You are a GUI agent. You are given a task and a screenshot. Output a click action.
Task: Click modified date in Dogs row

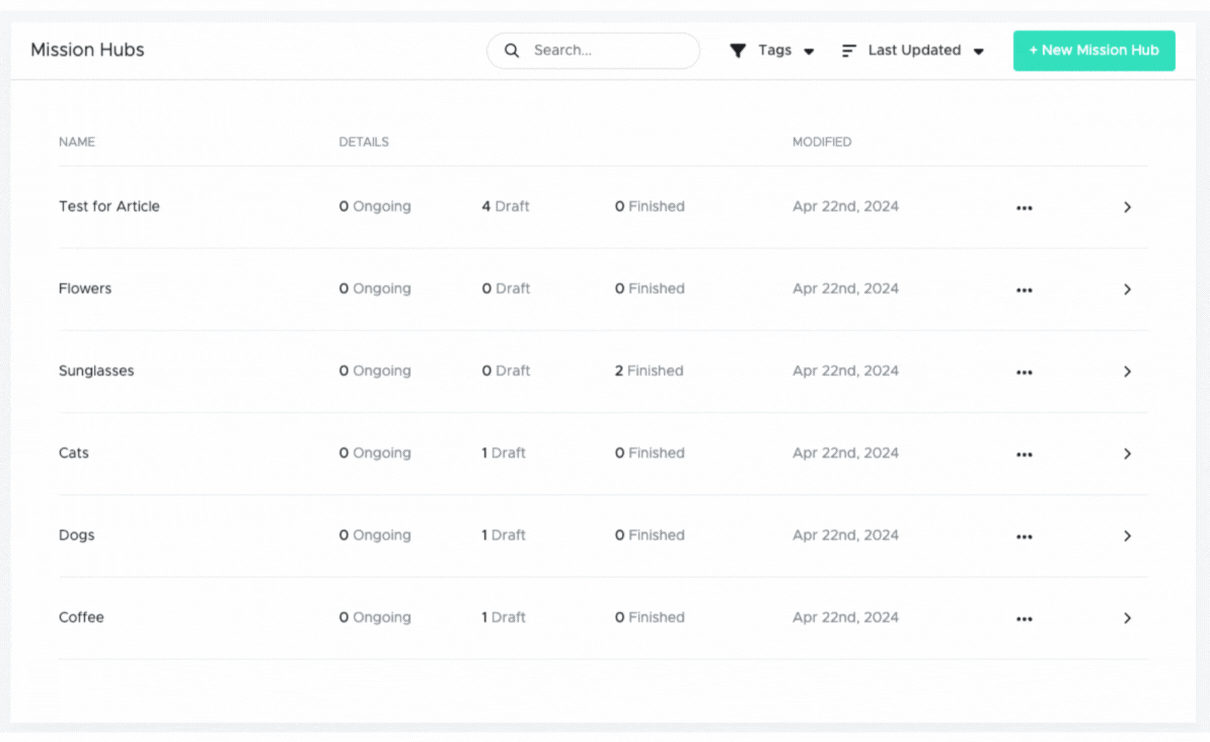tap(846, 535)
